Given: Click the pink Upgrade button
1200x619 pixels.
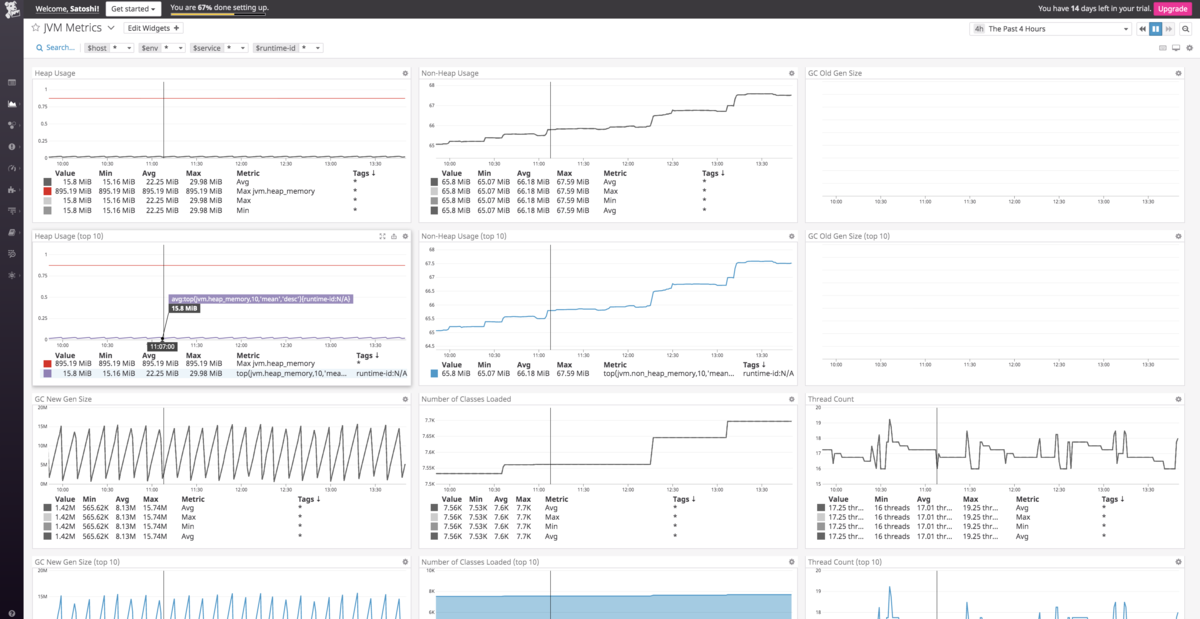Looking at the screenshot, I should tap(1173, 8).
